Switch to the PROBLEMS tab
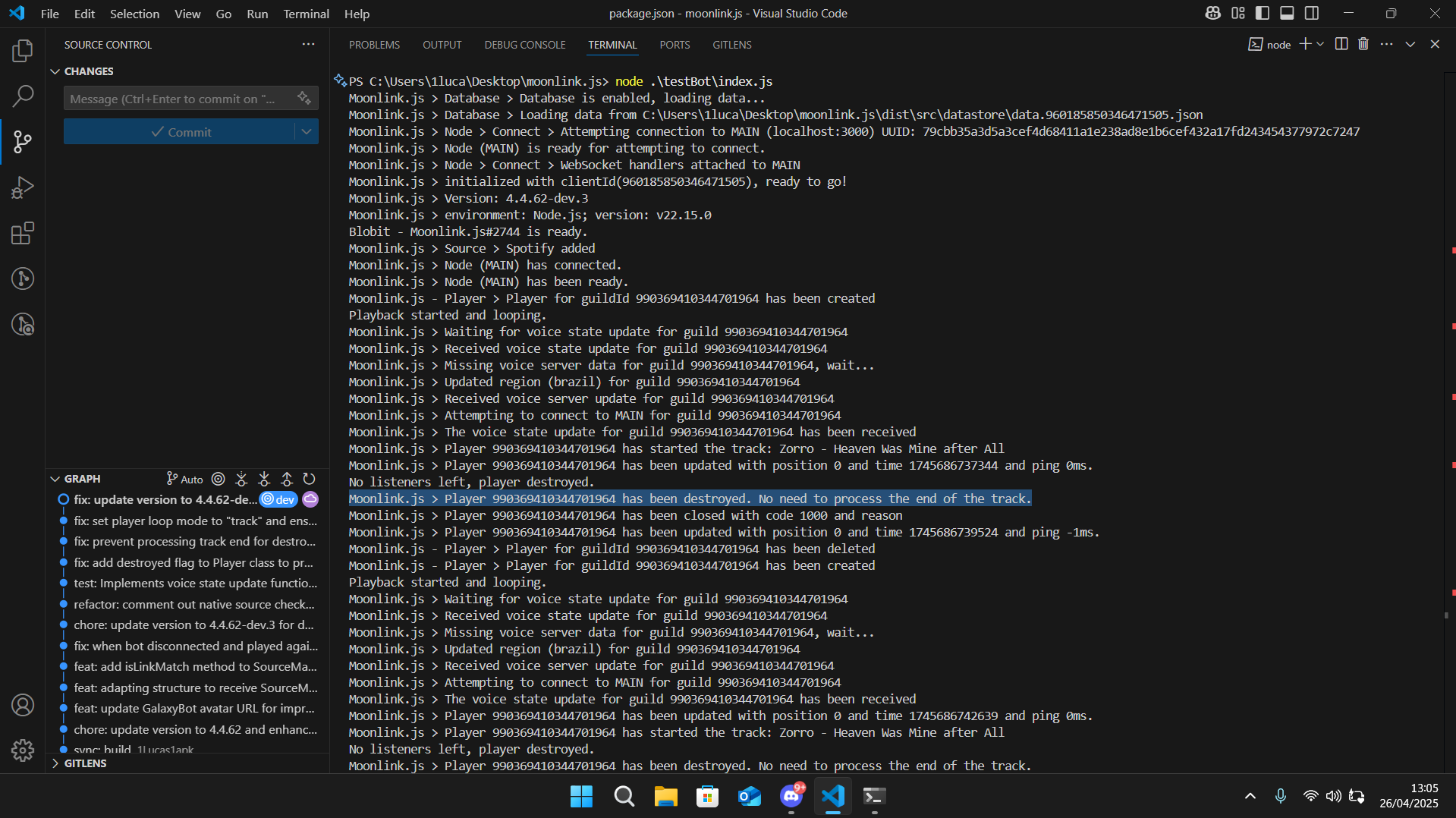Screen dimensions: 1456x818 pyautogui.click(x=374, y=45)
